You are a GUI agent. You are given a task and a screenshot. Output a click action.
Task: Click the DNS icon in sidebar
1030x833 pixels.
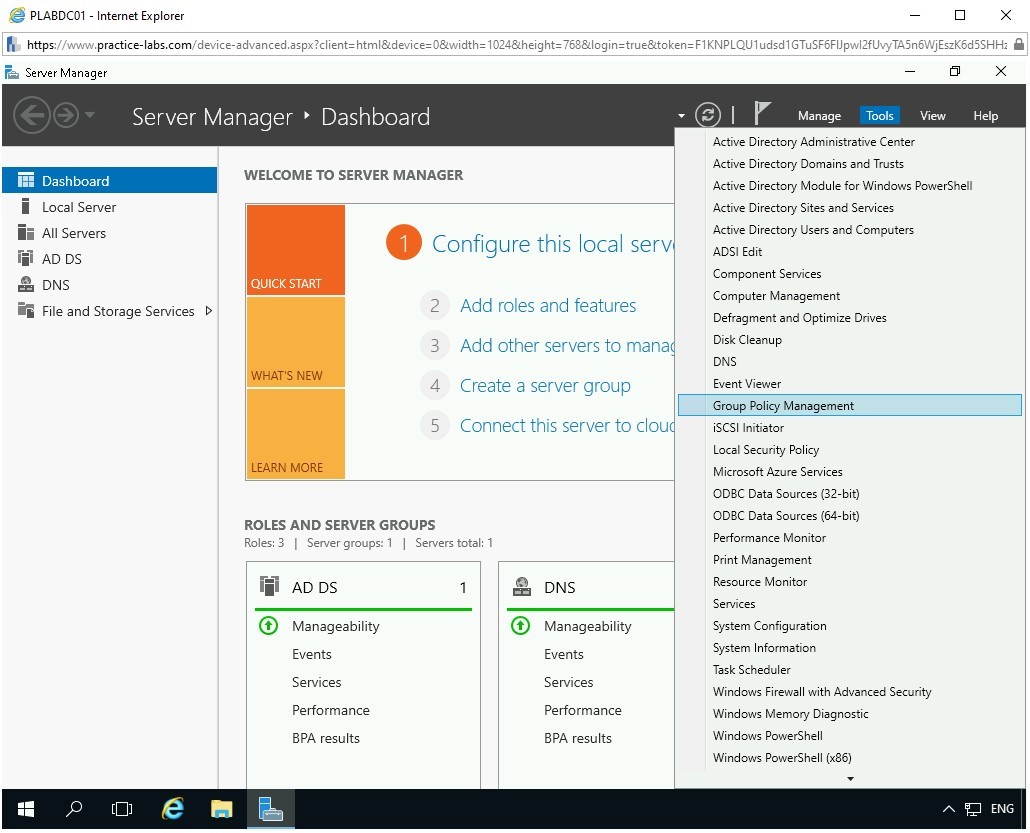pos(26,284)
